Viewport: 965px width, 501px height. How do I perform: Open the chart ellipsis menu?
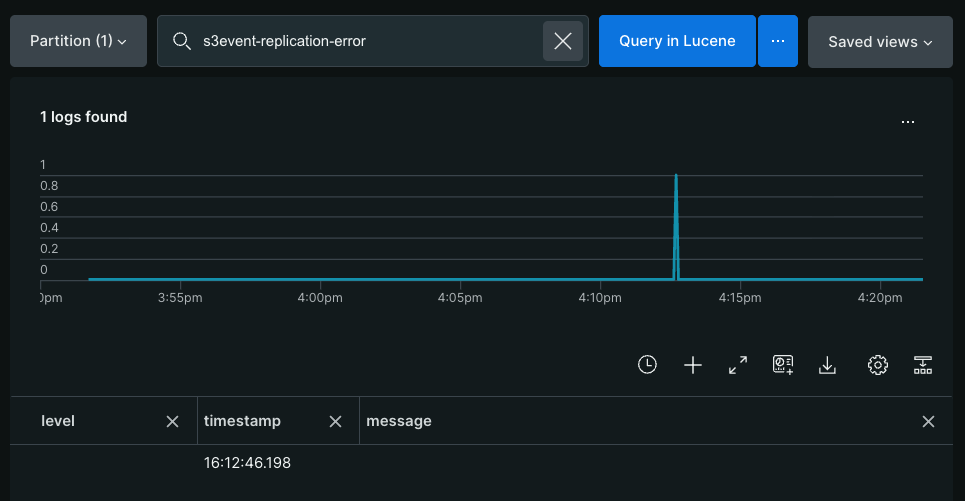point(907,122)
